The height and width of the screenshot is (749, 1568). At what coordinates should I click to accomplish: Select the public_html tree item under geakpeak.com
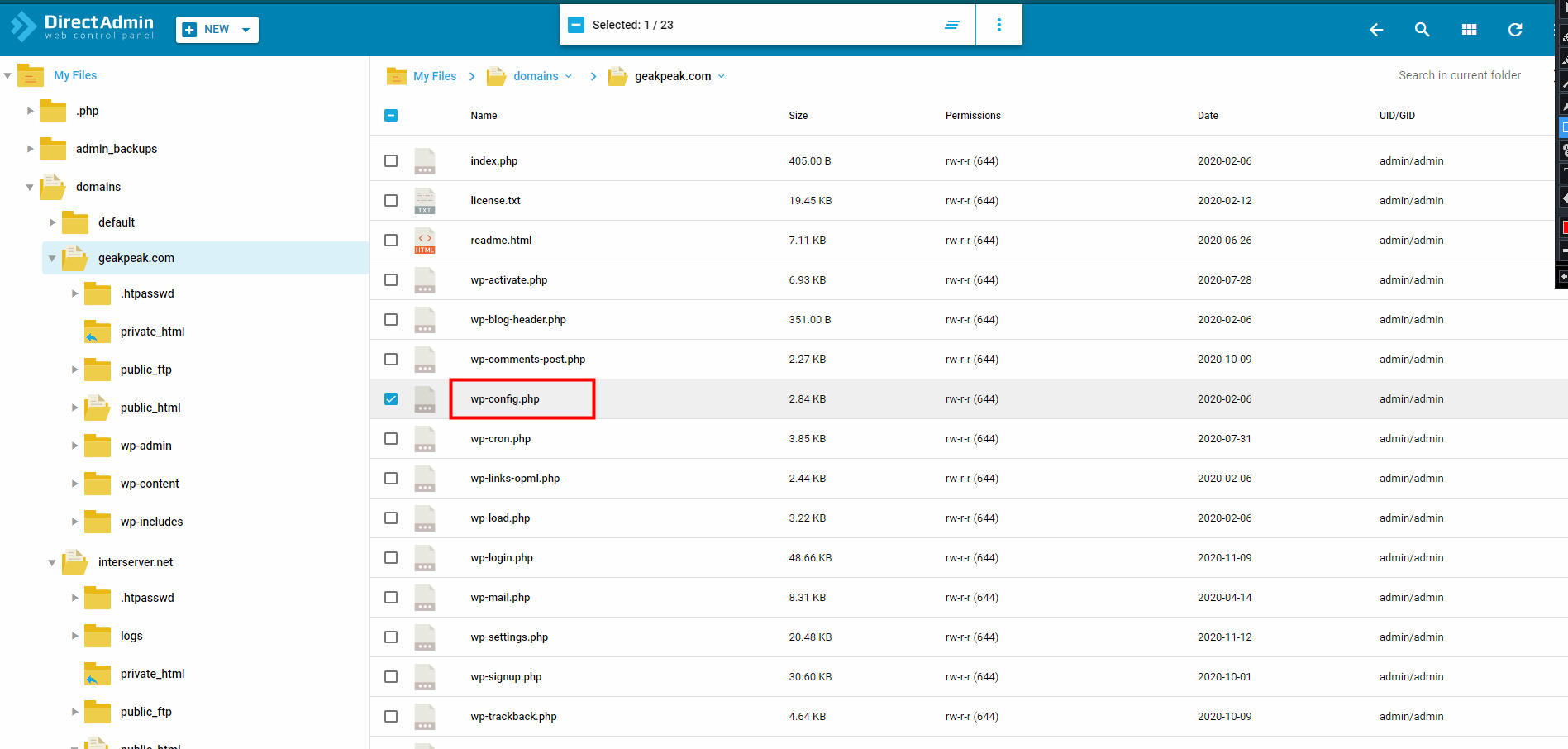click(x=150, y=408)
